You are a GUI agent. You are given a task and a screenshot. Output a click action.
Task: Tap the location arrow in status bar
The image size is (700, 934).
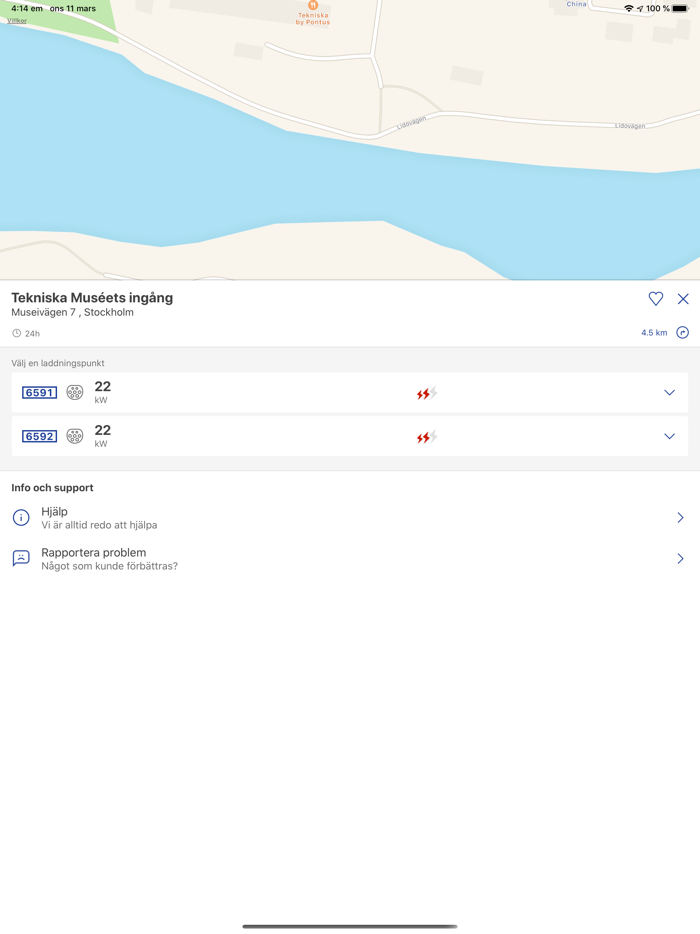click(640, 9)
